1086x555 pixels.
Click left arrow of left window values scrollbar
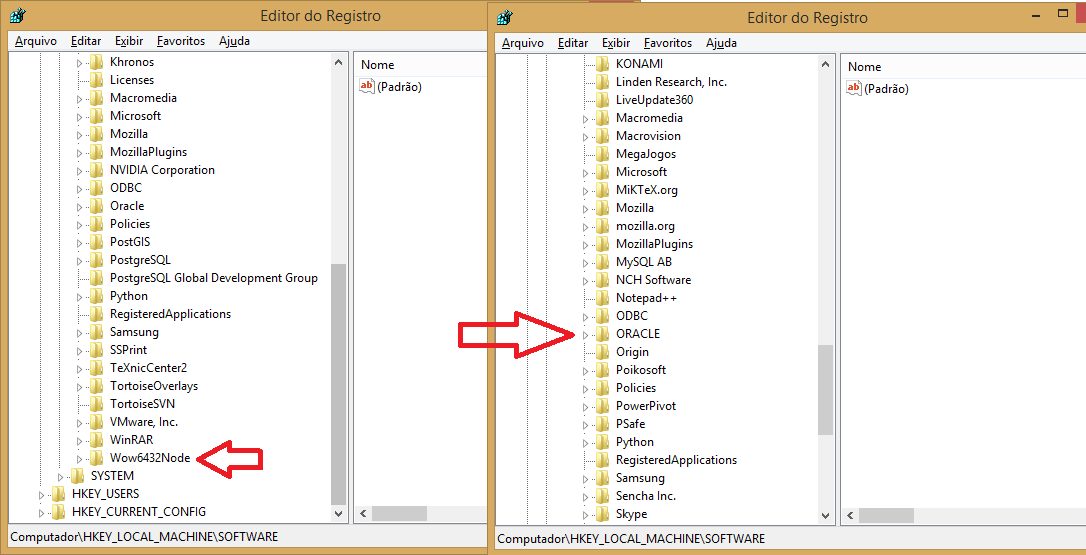point(362,513)
